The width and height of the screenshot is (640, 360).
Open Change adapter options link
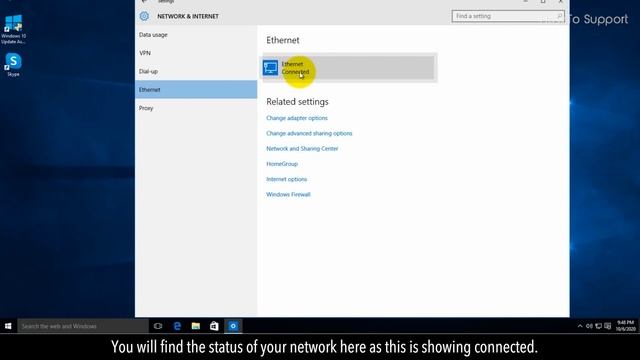point(297,118)
